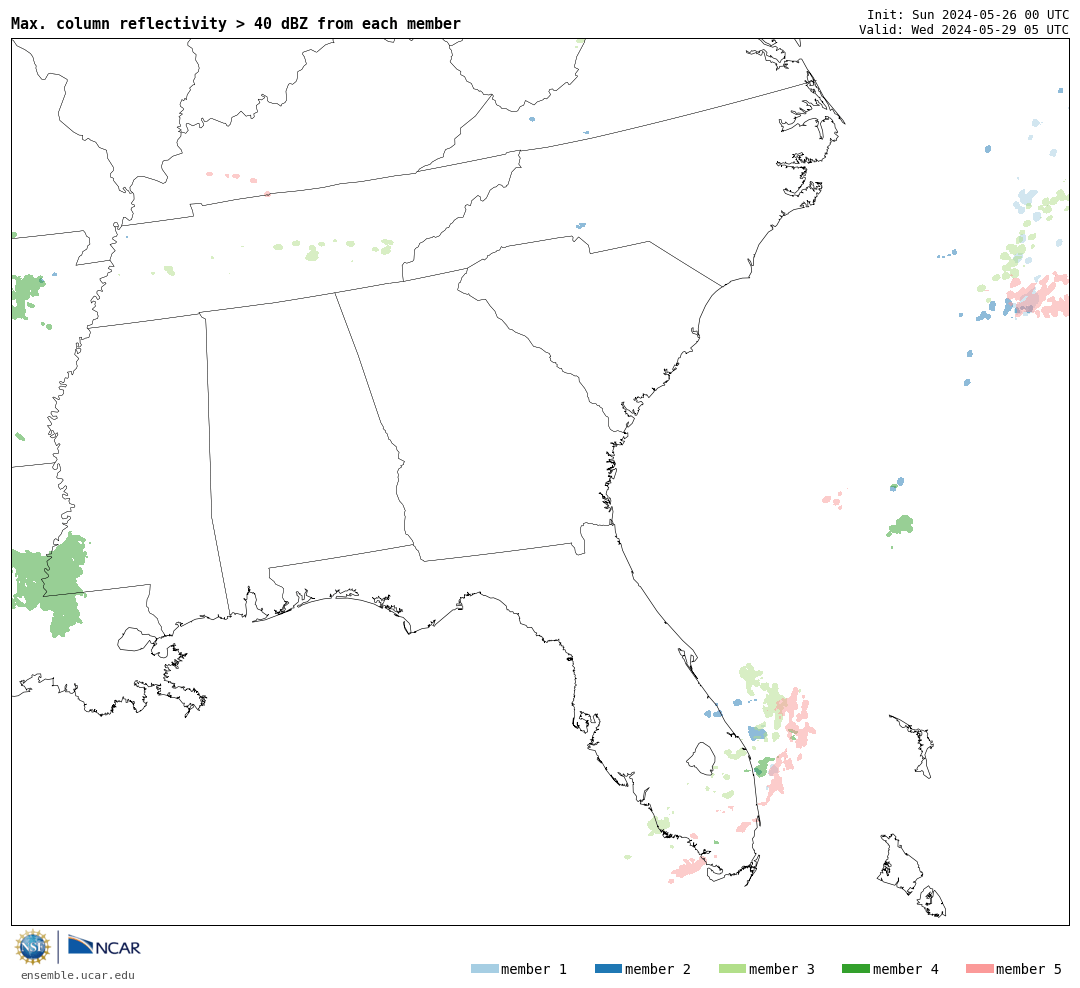Click the Init: Sun 2024-05-26 00 UTC text
The width and height of the screenshot is (1080, 988).
[x=968, y=14]
